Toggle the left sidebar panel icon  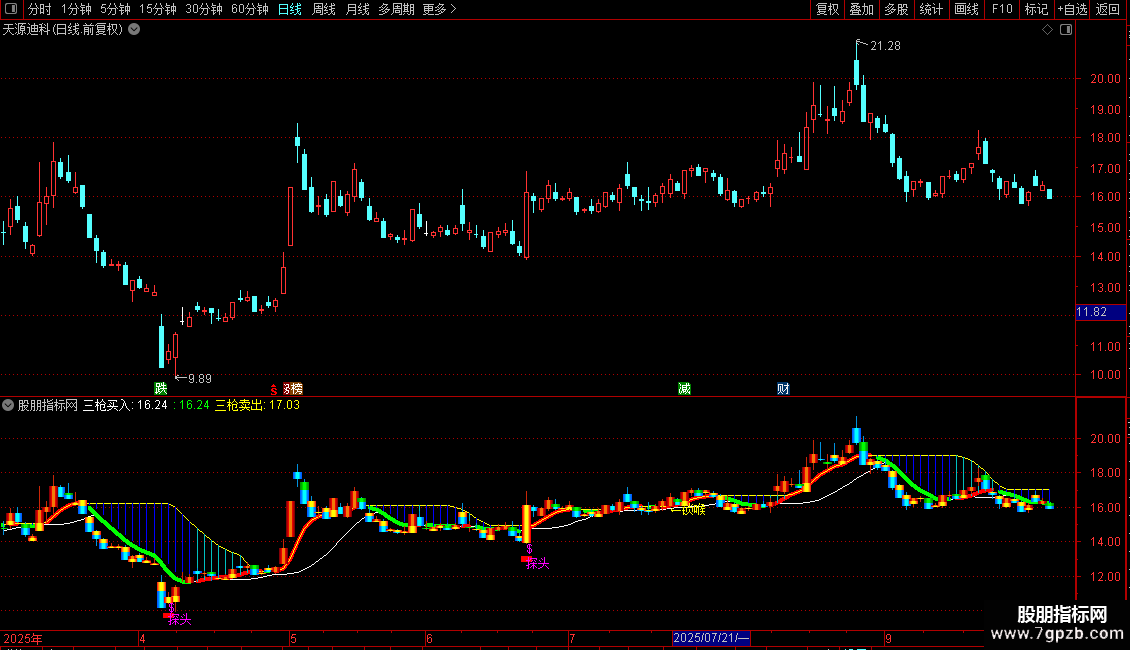click(x=11, y=9)
